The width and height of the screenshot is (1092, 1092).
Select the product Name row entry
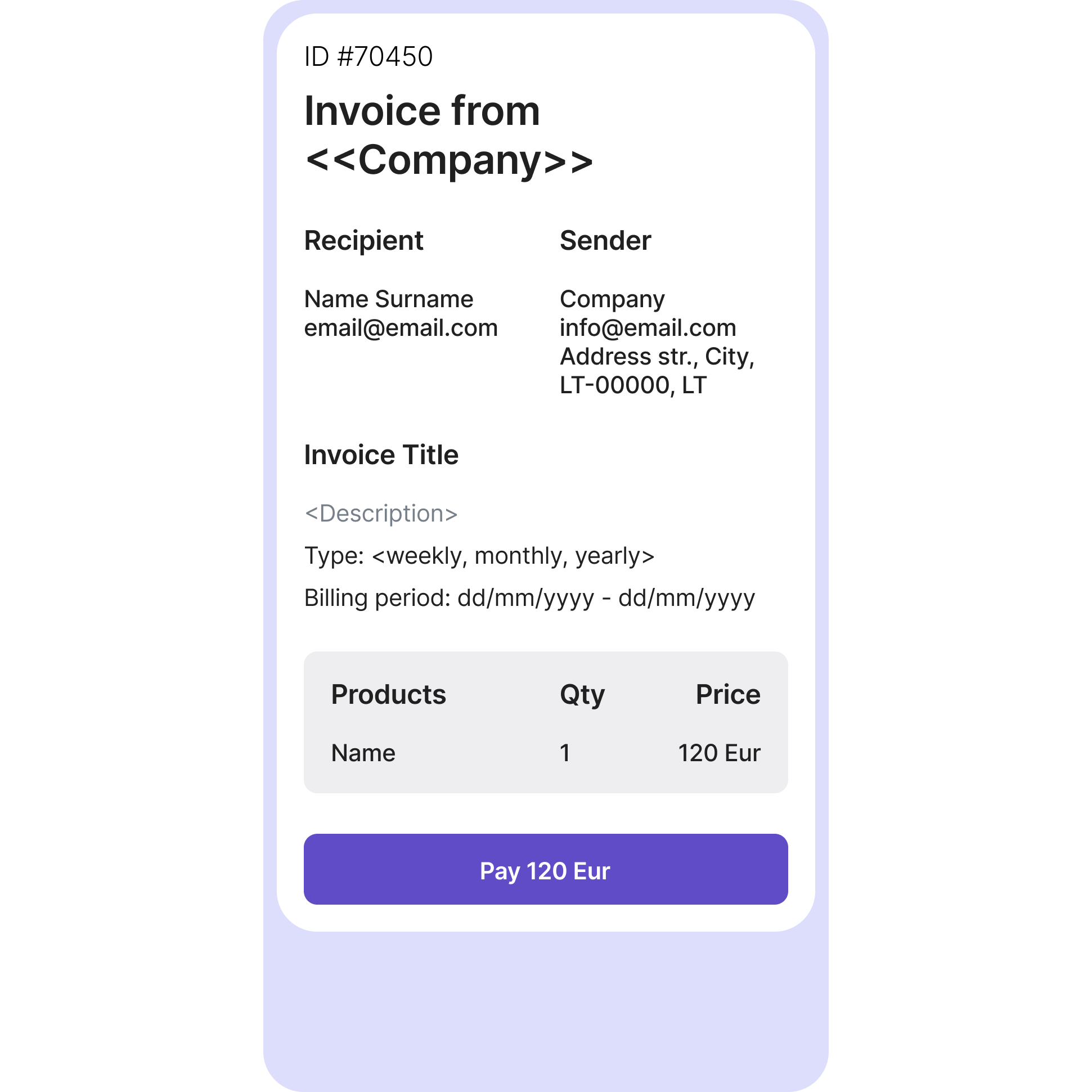tap(363, 753)
